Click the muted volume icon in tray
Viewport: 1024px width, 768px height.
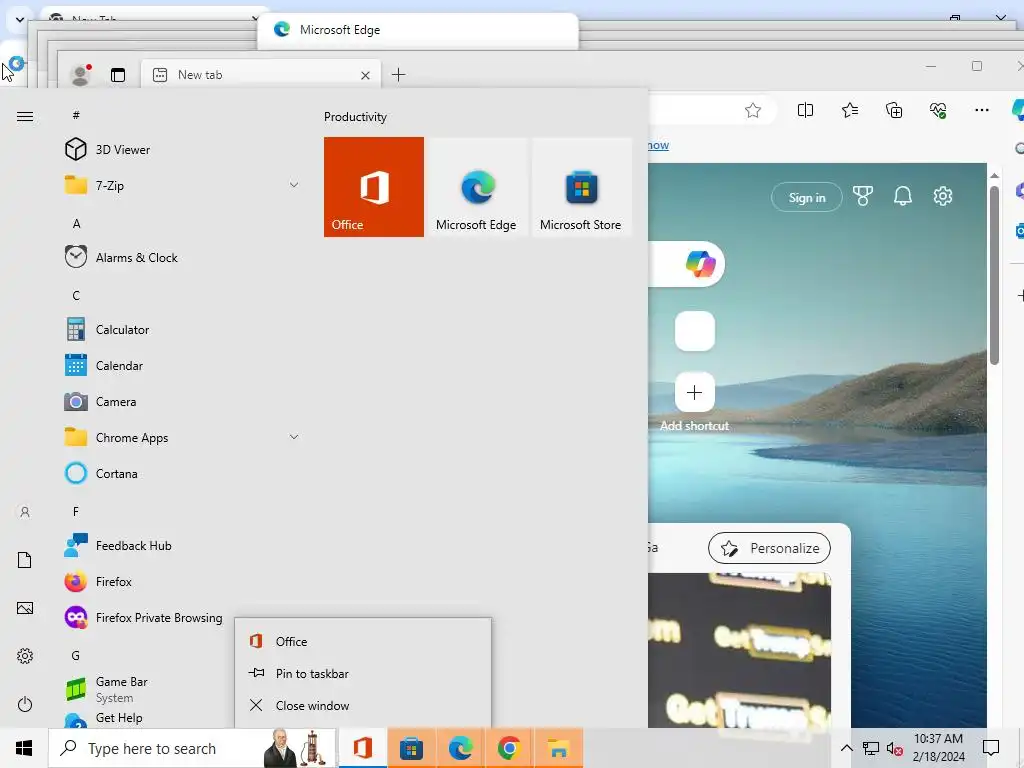pos(895,748)
